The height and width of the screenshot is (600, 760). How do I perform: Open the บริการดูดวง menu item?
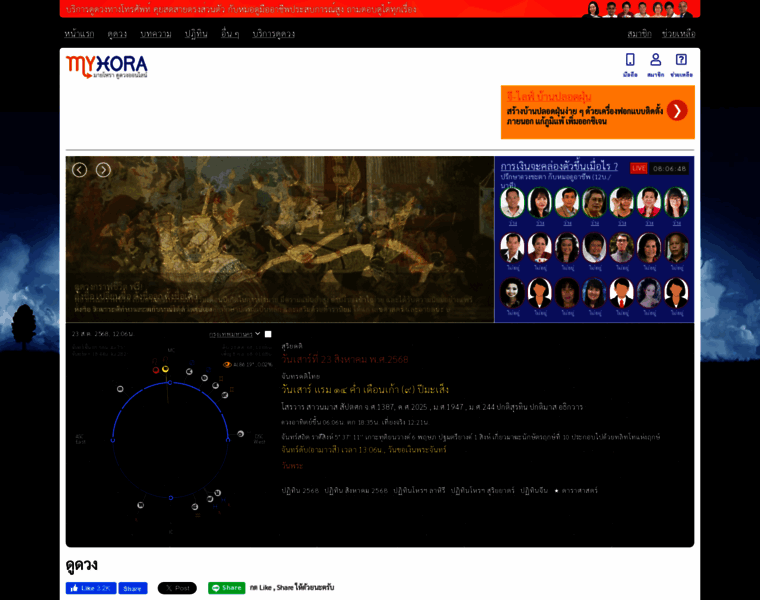pos(273,33)
